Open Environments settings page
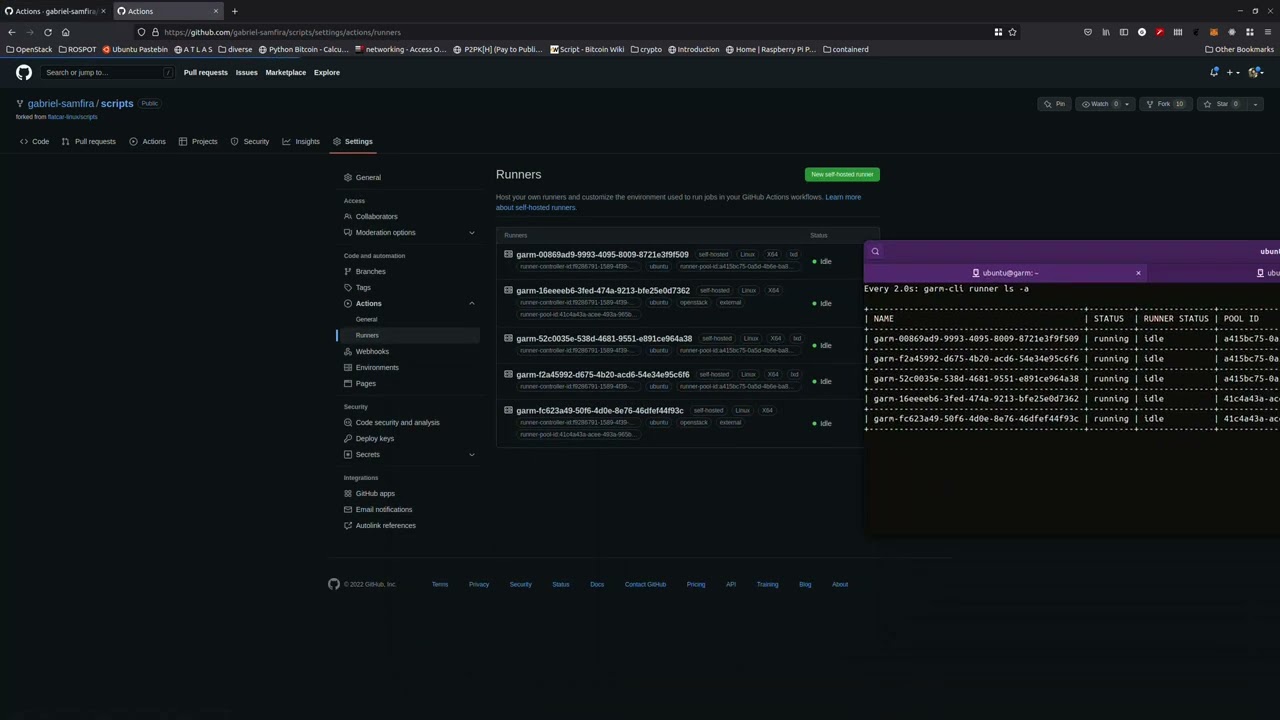 [377, 368]
